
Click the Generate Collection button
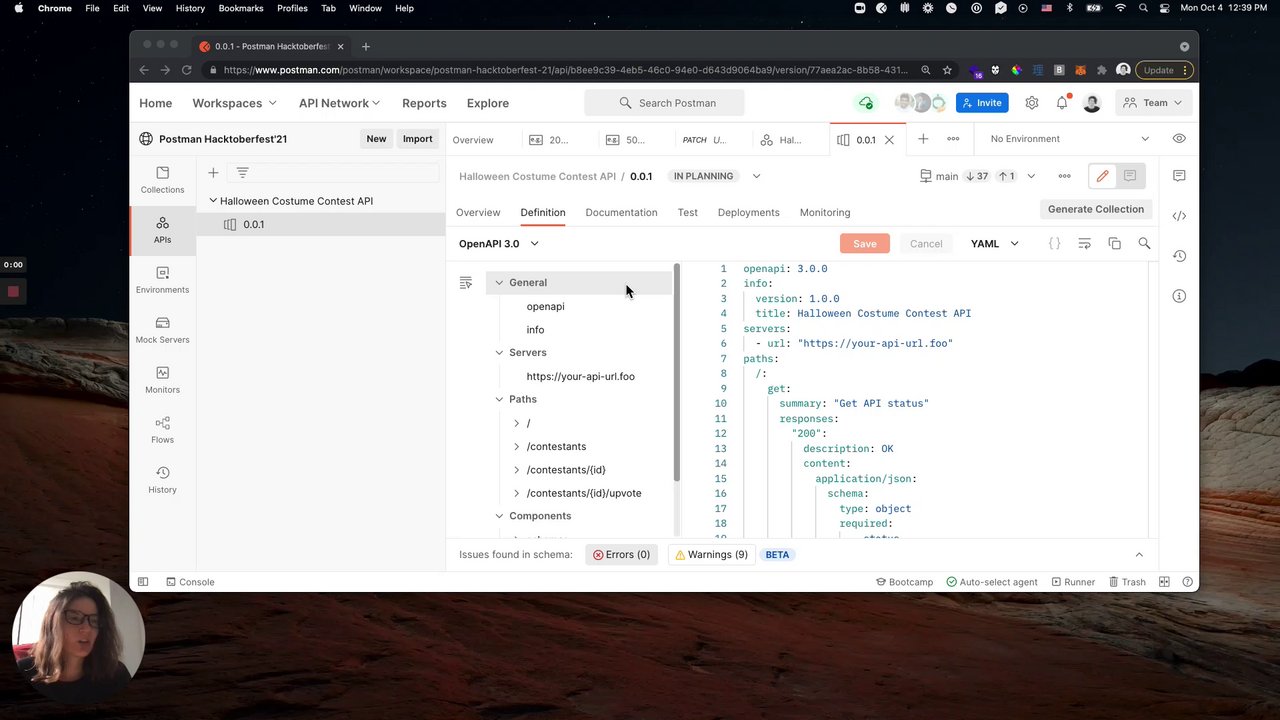click(1096, 209)
